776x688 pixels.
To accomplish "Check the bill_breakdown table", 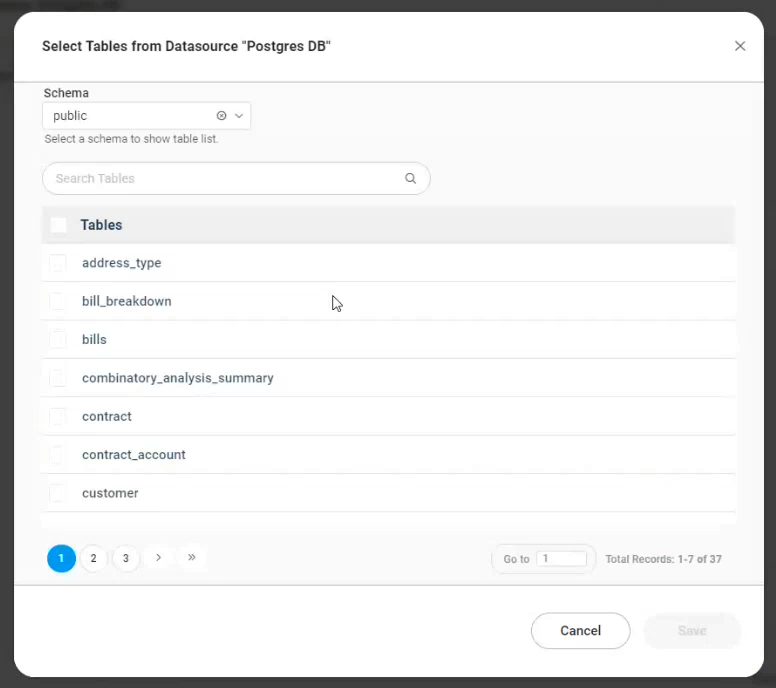I will 58,301.
